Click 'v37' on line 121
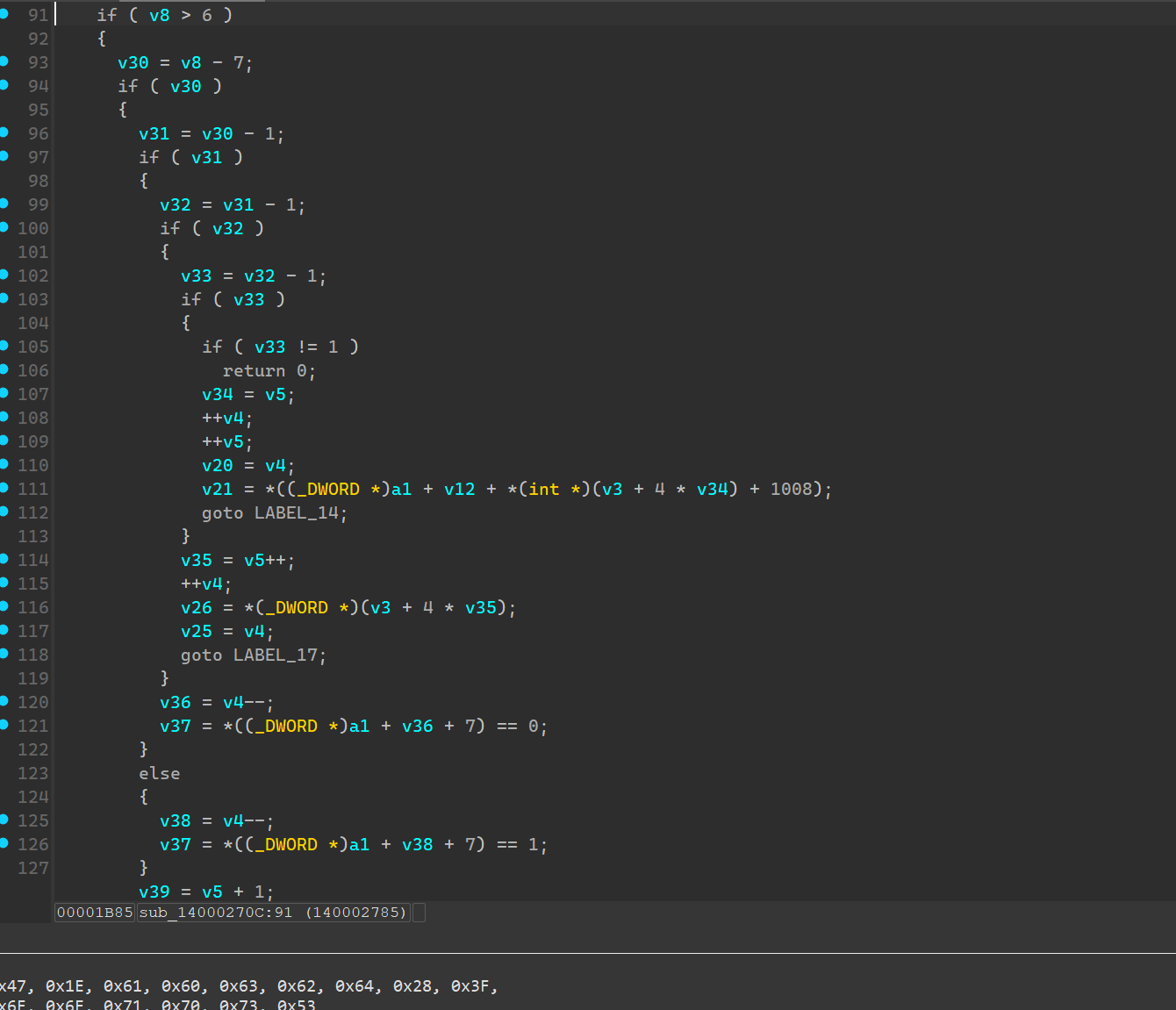 tap(176, 726)
